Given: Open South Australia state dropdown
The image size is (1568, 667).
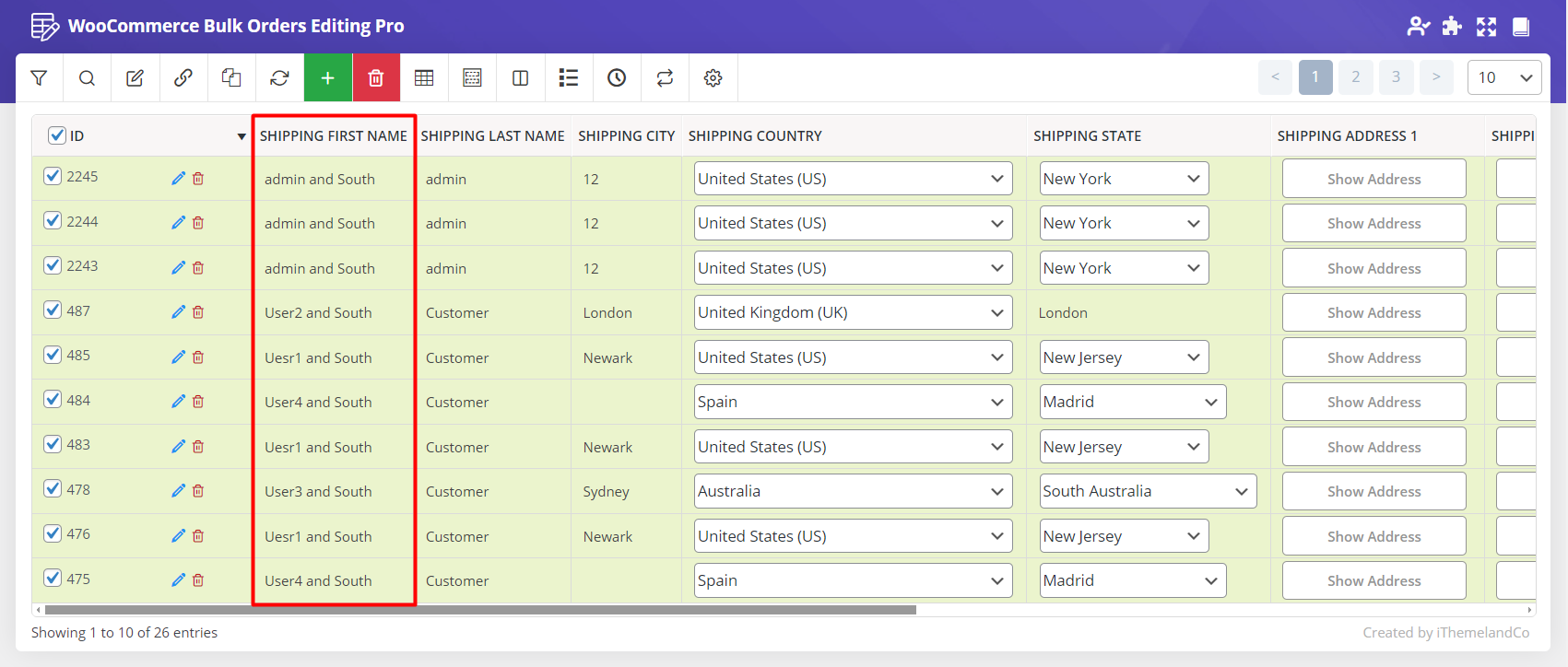Looking at the screenshot, I should (x=1148, y=491).
